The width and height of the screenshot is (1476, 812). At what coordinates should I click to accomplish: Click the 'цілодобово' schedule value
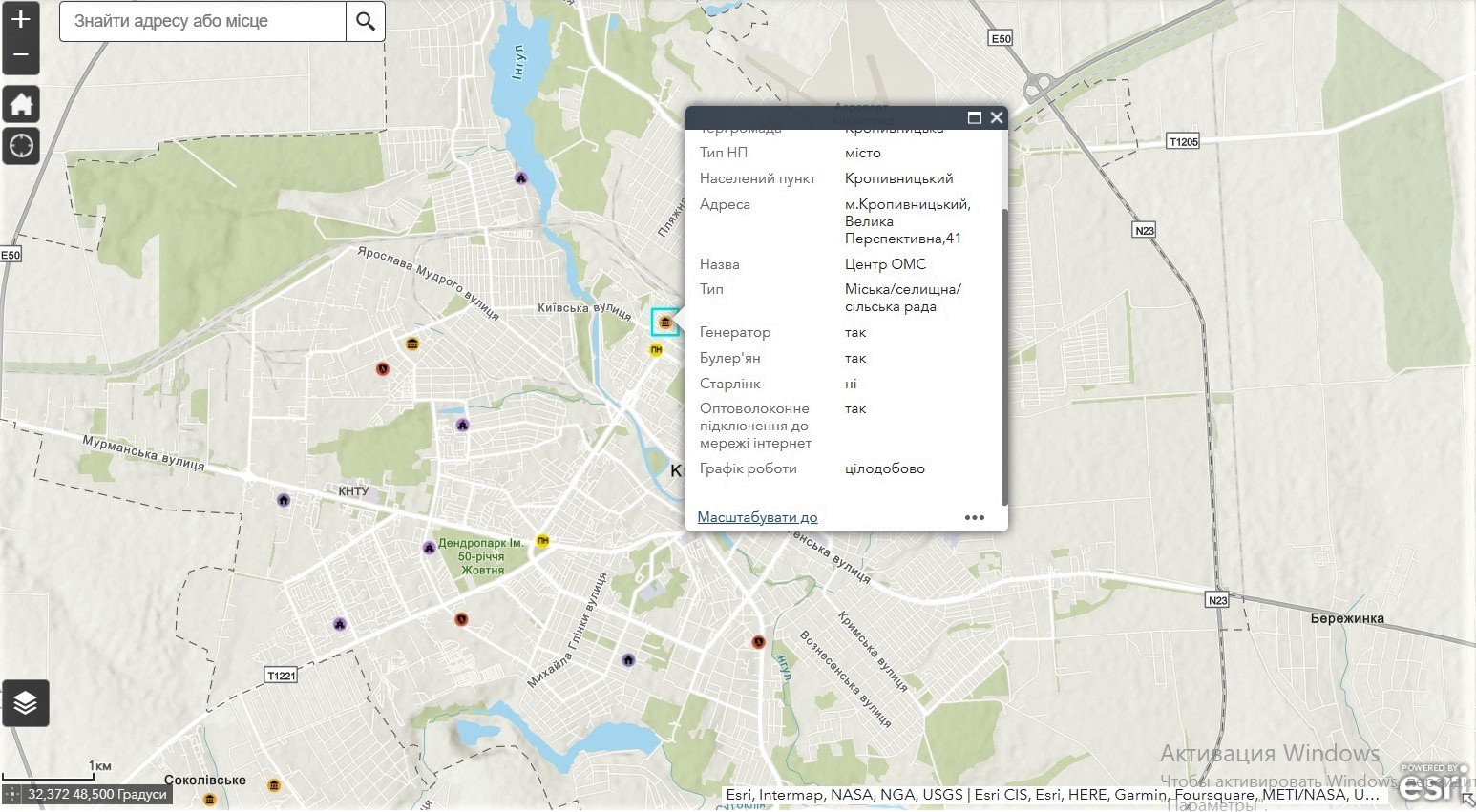[x=885, y=468]
